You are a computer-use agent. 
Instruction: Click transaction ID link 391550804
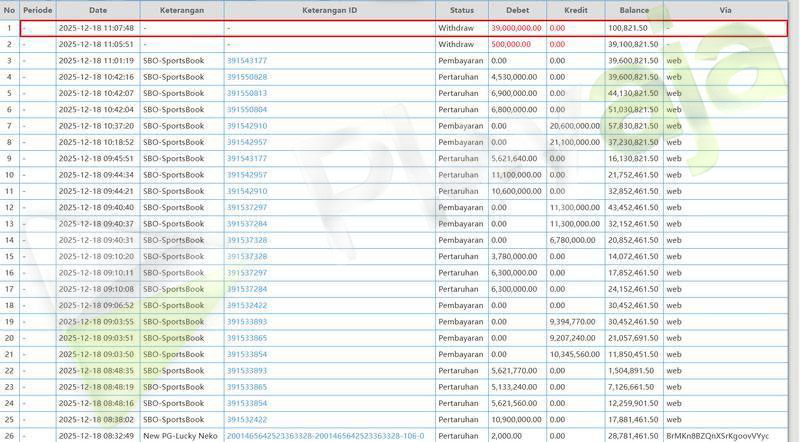[247, 109]
